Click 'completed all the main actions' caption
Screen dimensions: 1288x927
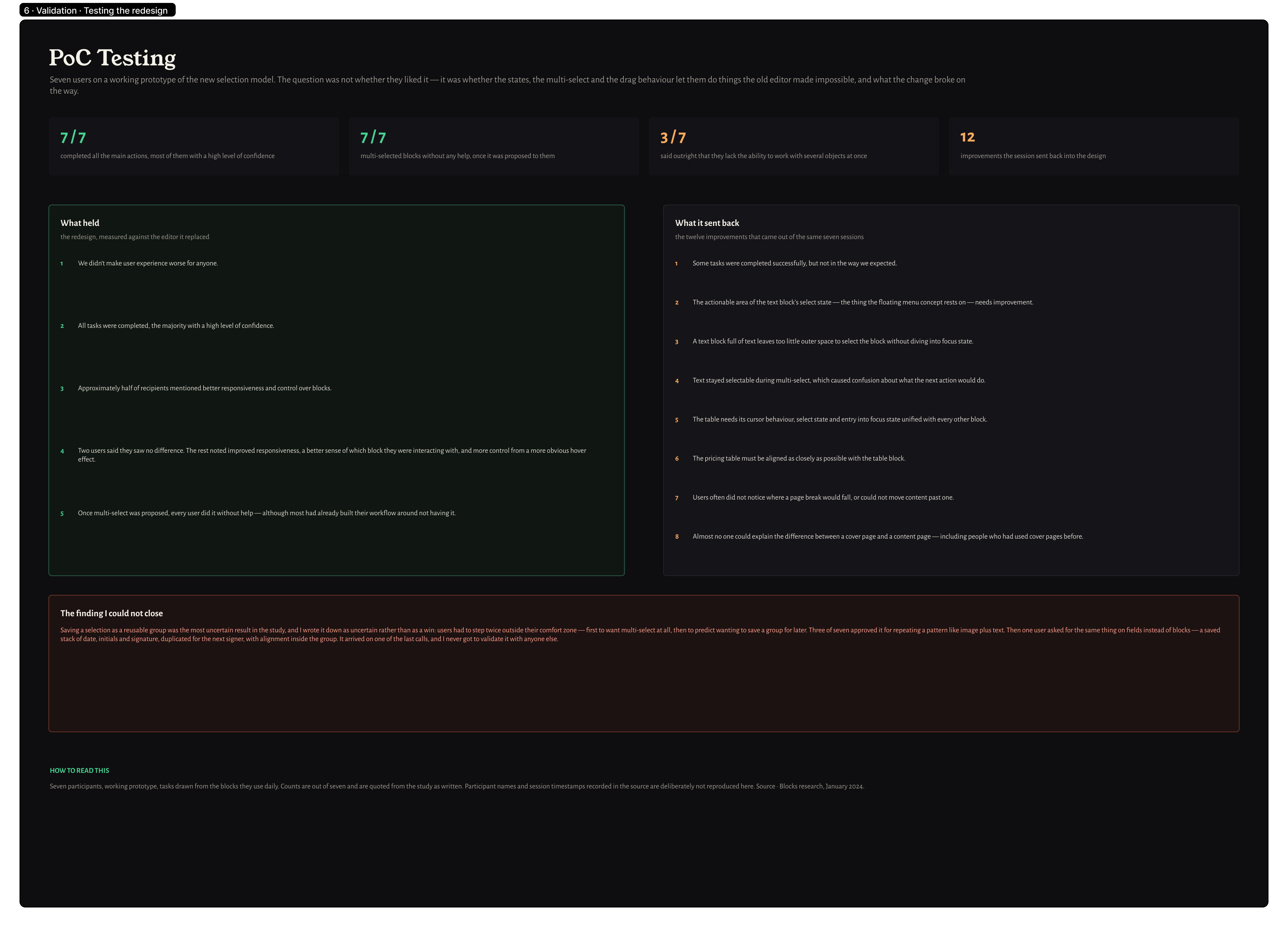pos(168,156)
